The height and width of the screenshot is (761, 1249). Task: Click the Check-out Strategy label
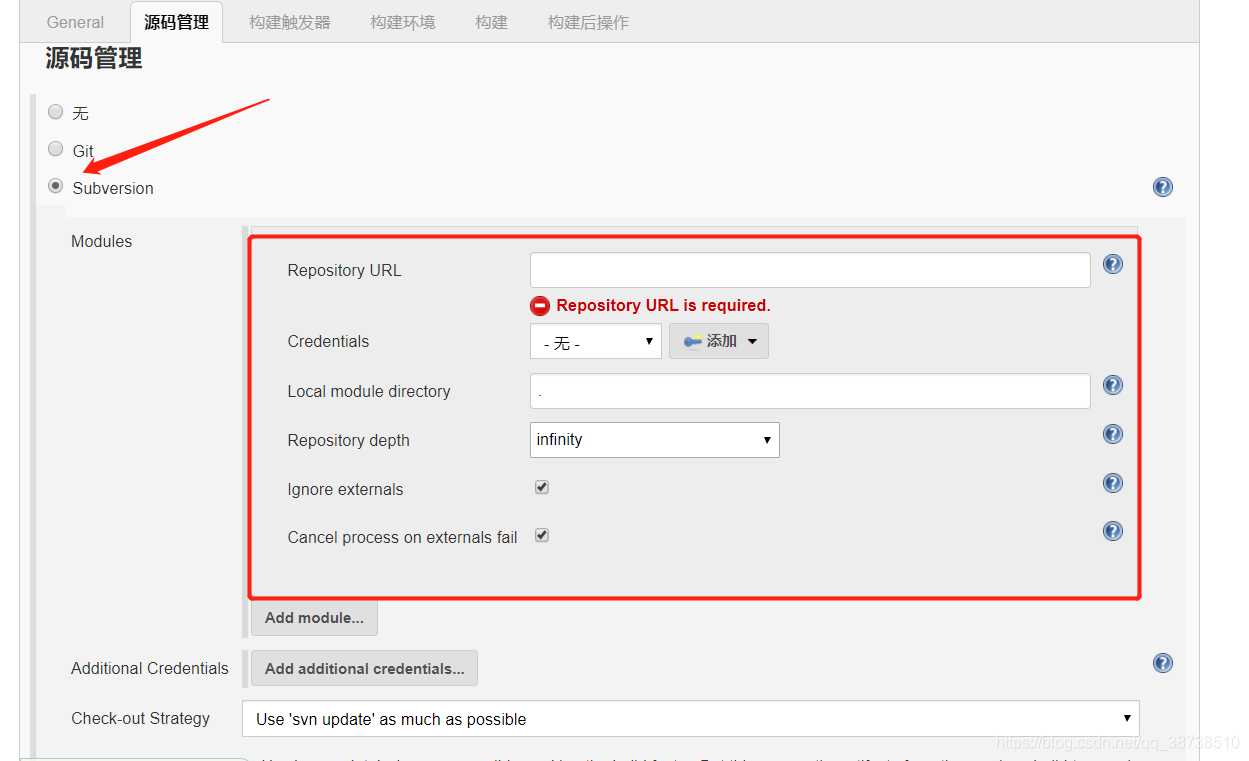click(x=141, y=718)
